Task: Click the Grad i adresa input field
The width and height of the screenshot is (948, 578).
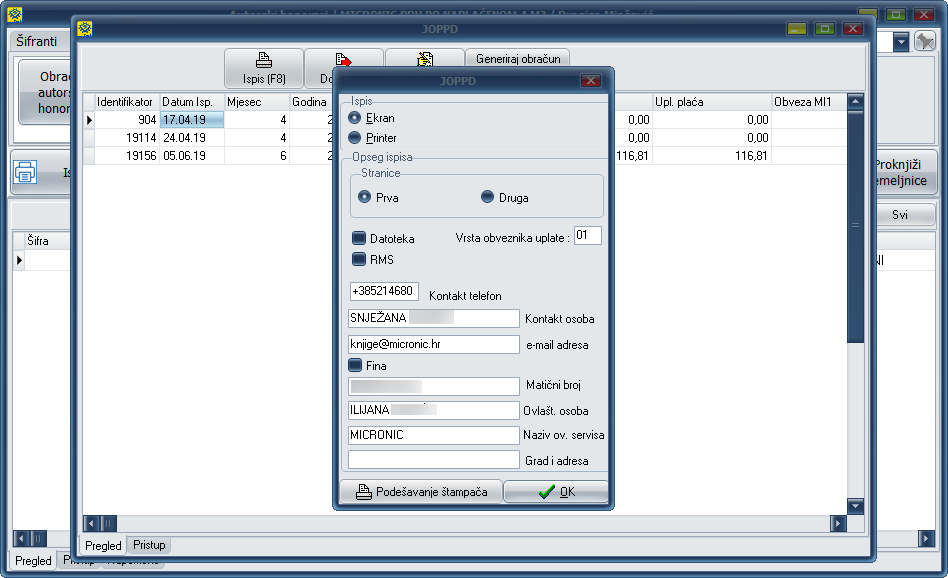Action: click(433, 460)
